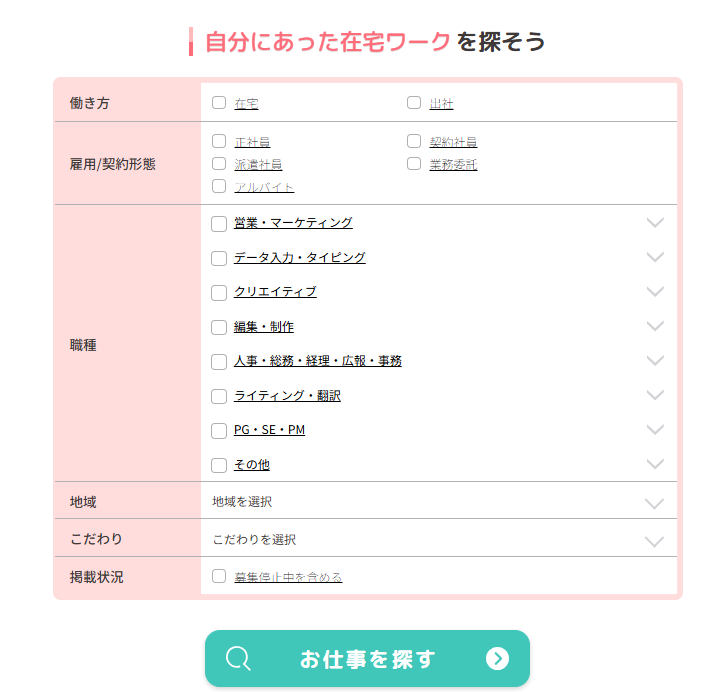Expand the データ入力・タイピング chevron
713x692 pixels.
coord(655,257)
